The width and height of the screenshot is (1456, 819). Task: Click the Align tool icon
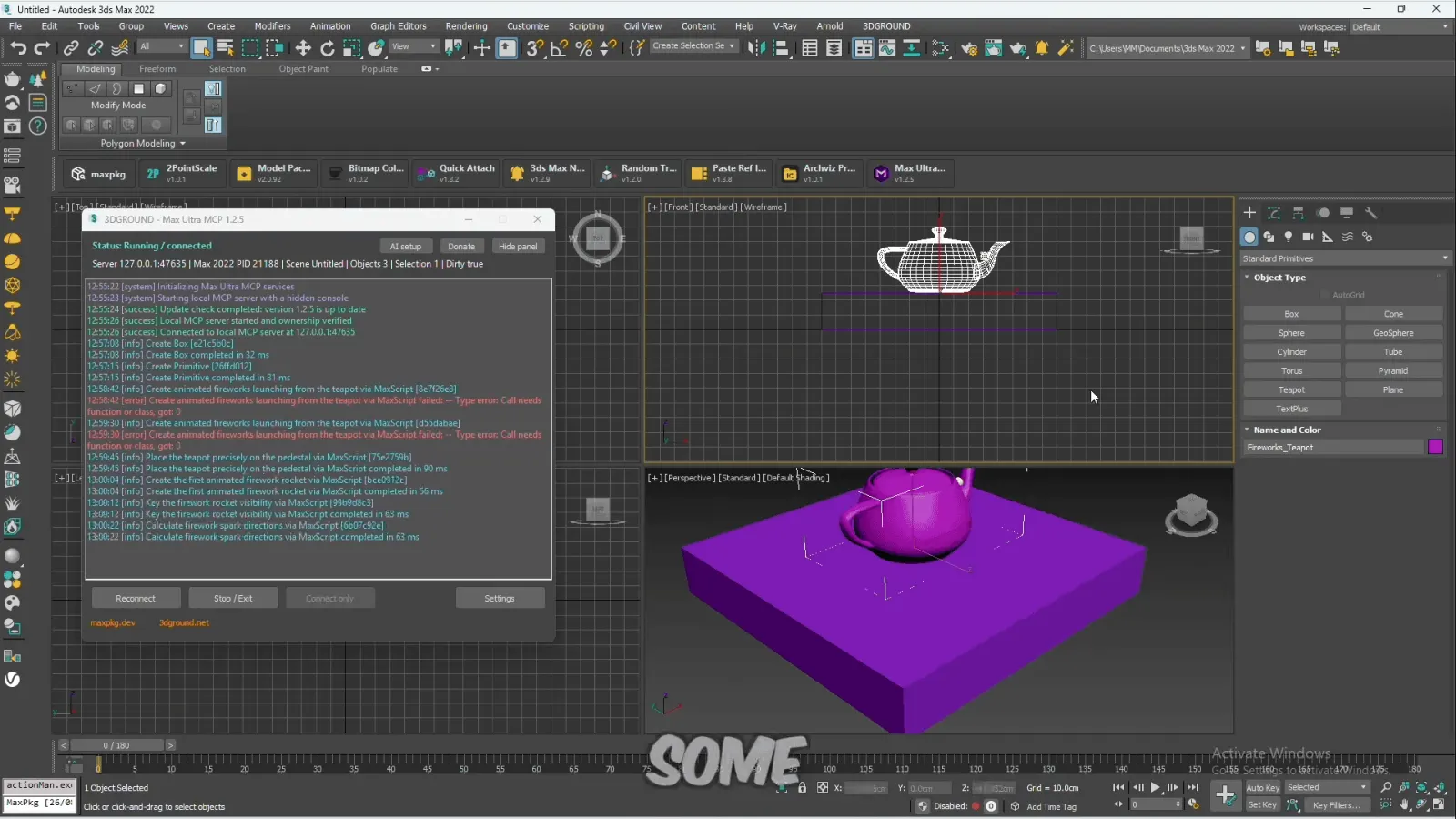coord(781,48)
